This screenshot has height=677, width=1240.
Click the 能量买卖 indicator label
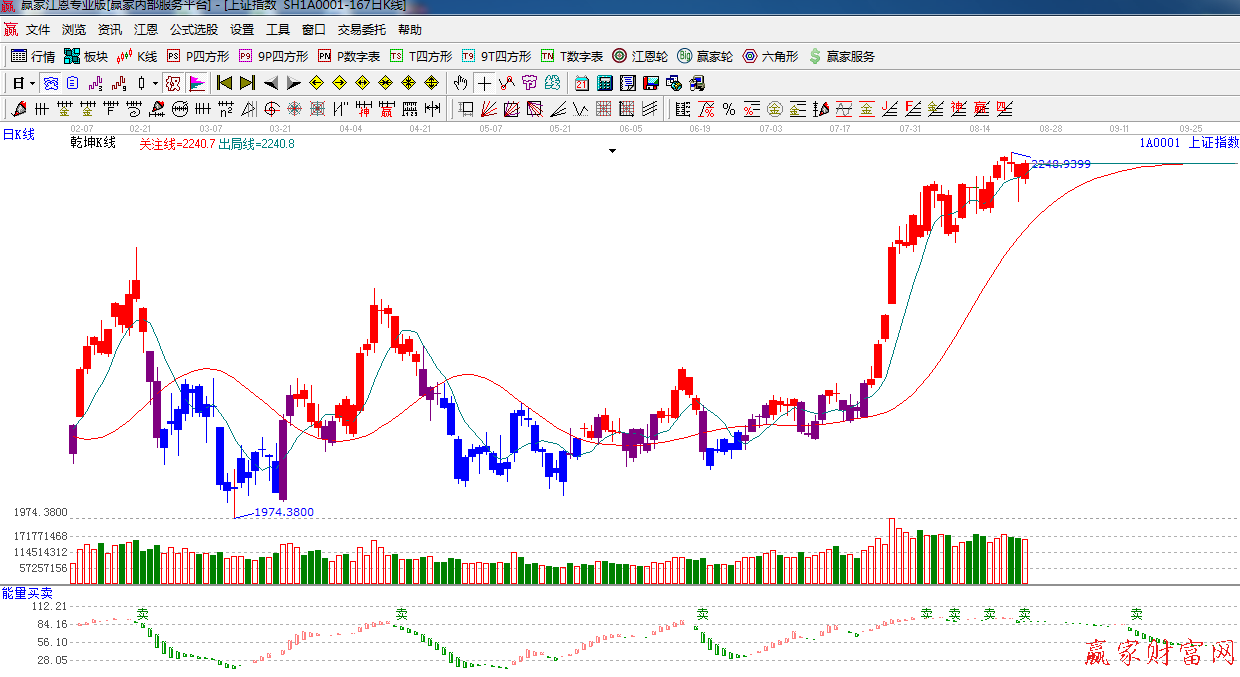pos(27,593)
